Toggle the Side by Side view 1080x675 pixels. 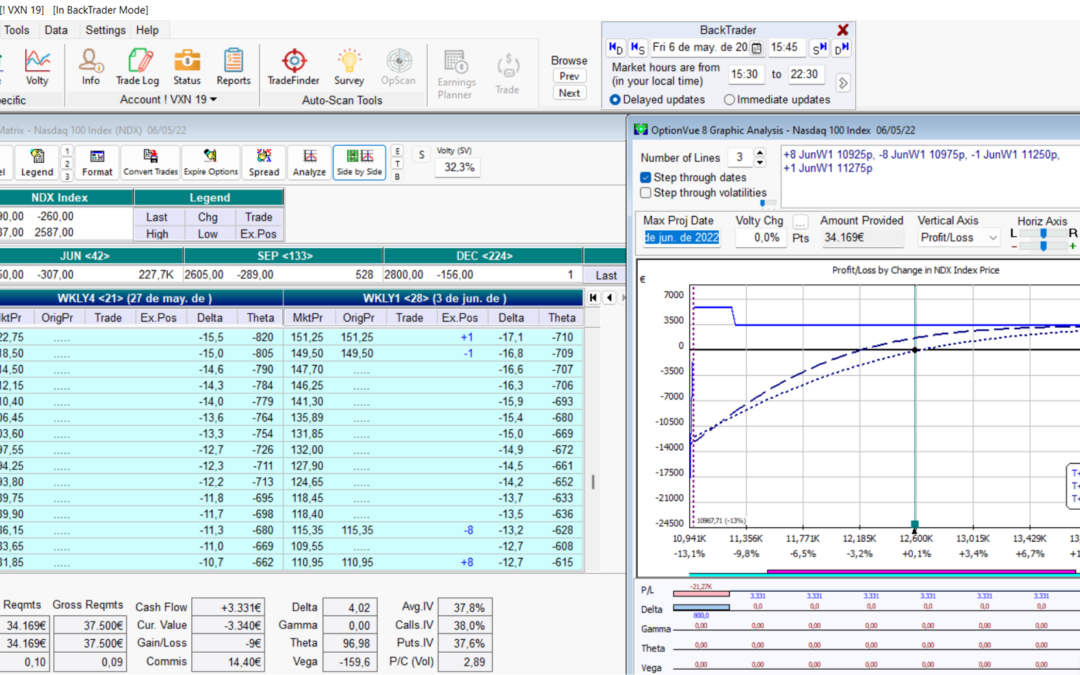(360, 163)
